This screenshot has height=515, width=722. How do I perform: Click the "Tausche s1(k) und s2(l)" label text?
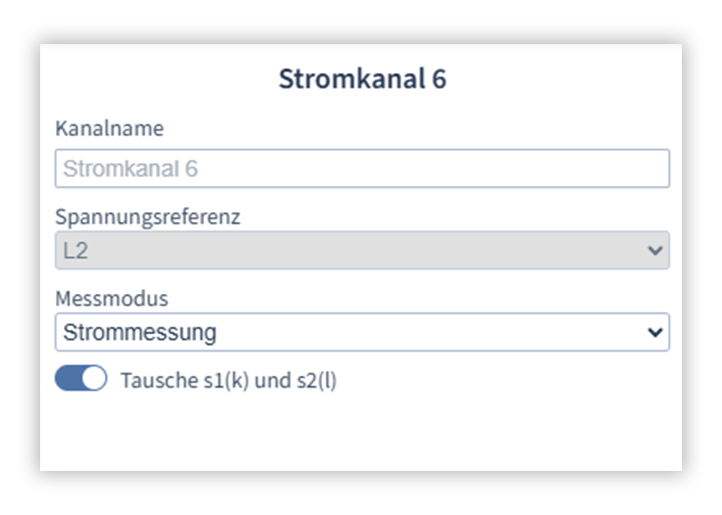pos(228,381)
